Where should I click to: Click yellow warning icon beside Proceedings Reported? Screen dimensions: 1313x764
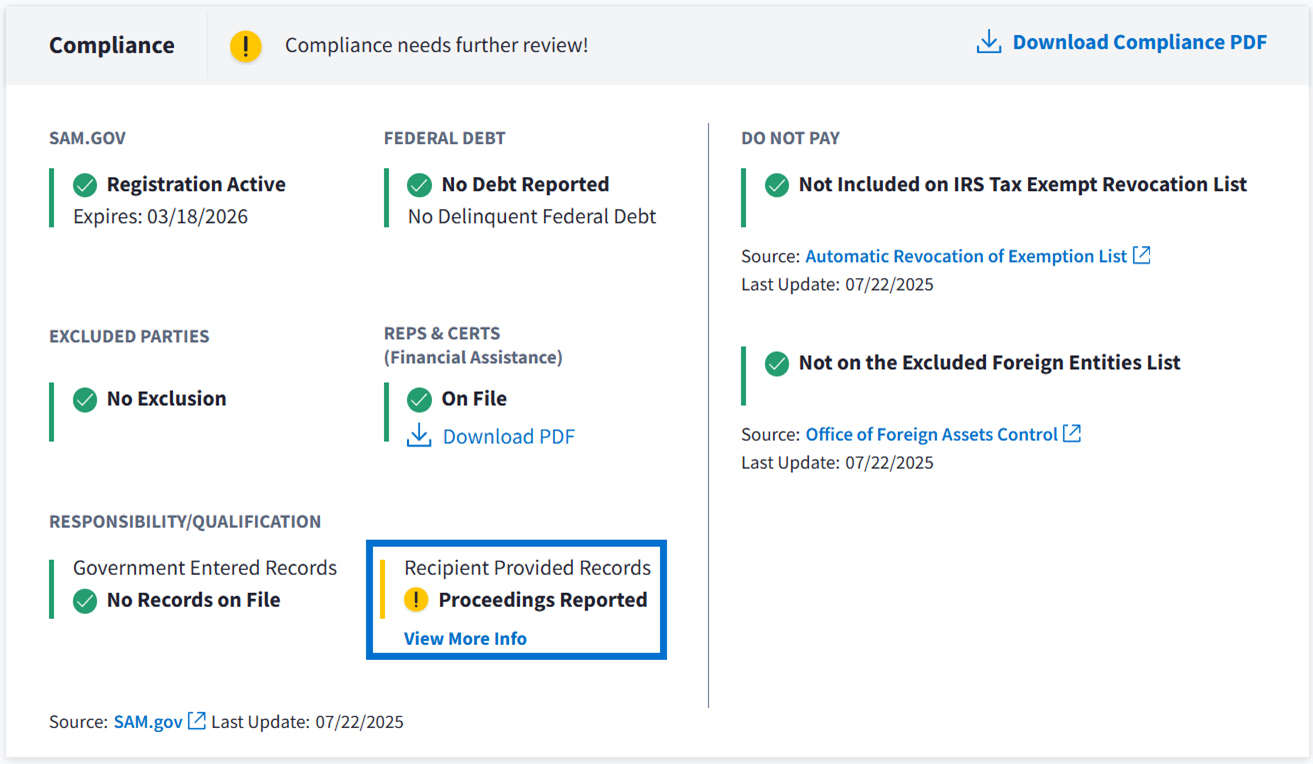(416, 600)
